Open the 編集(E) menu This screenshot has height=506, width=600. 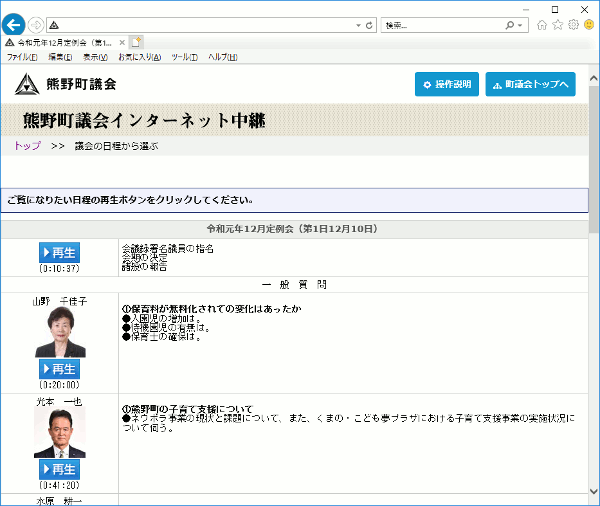tap(60, 57)
